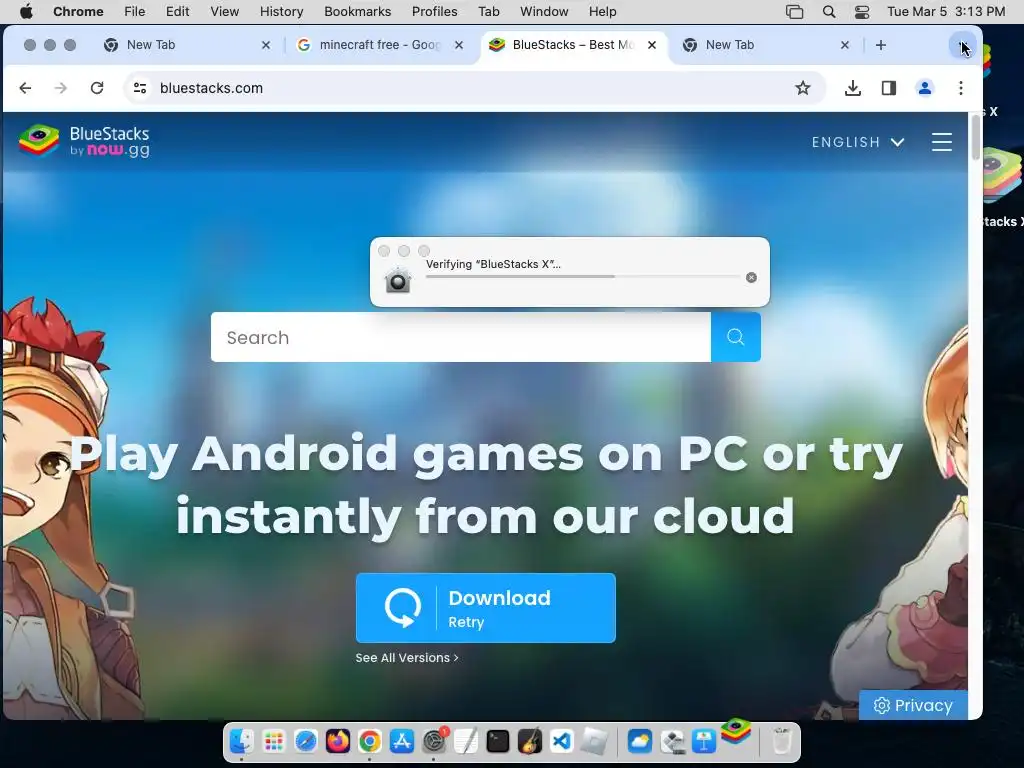
Task: Open Chrome profile avatar icon
Action: point(924,88)
